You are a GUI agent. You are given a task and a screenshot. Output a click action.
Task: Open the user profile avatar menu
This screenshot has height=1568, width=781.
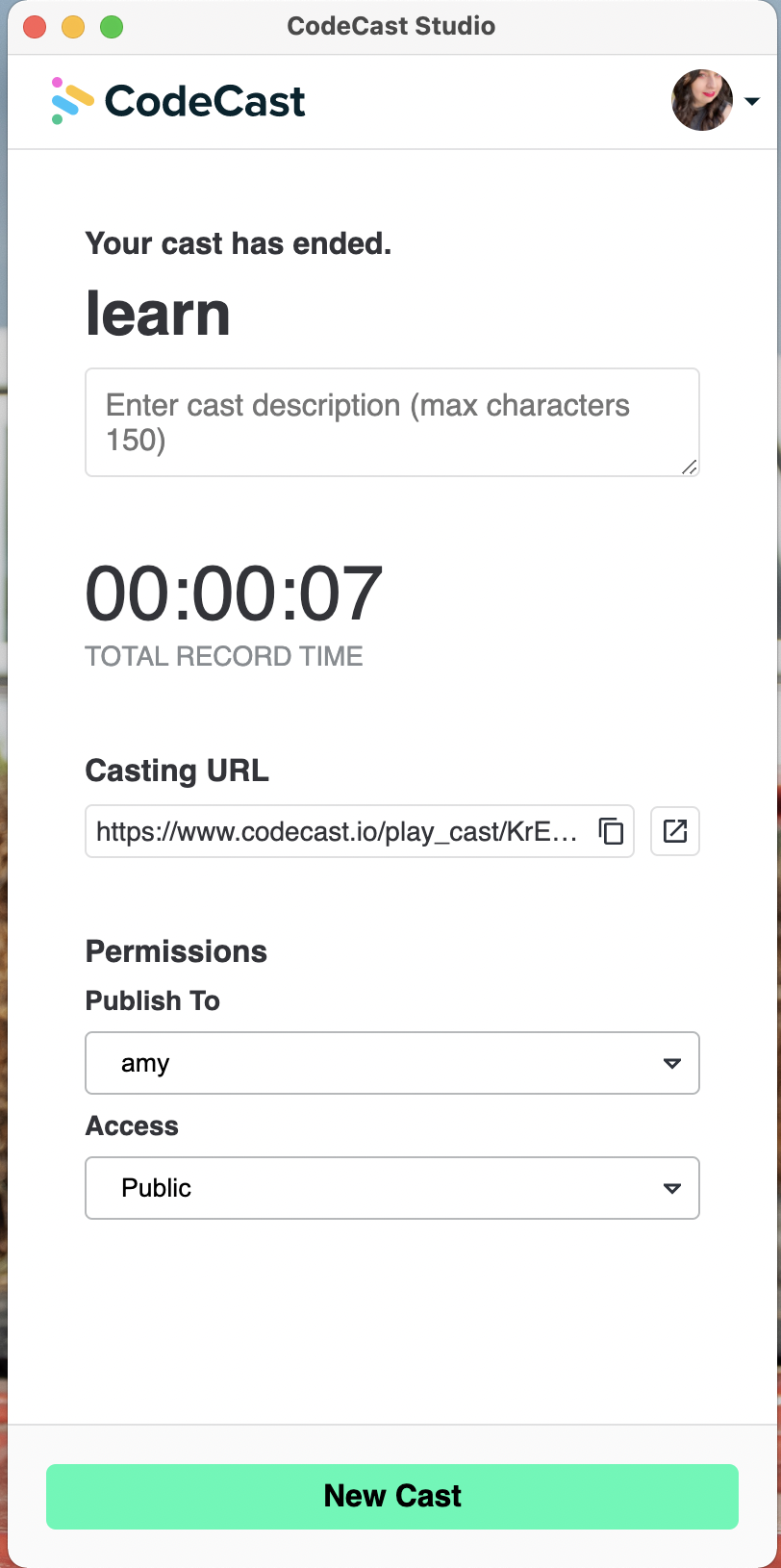[702, 100]
